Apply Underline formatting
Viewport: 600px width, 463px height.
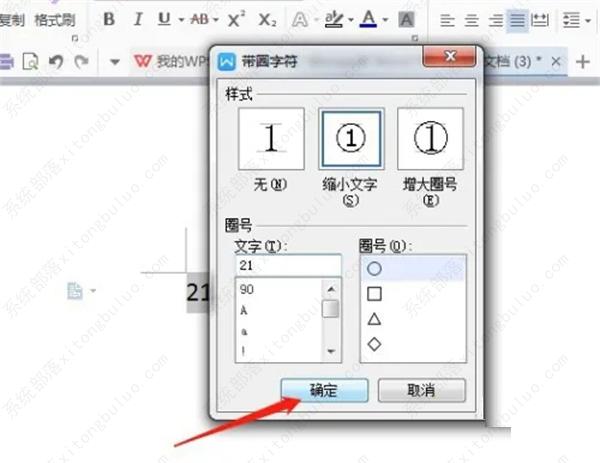[164, 19]
